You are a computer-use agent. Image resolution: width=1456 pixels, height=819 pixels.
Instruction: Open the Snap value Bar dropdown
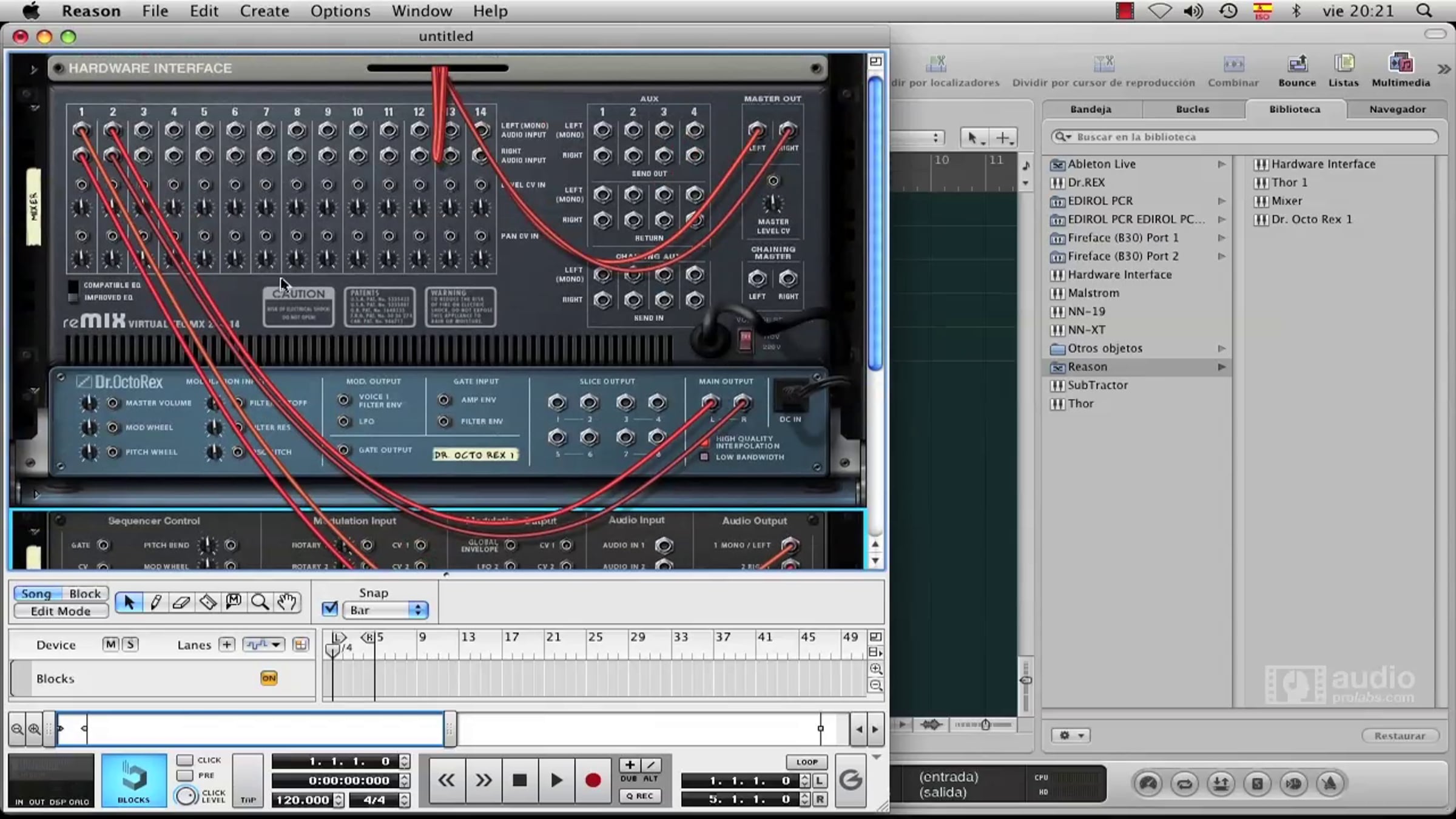pos(386,610)
